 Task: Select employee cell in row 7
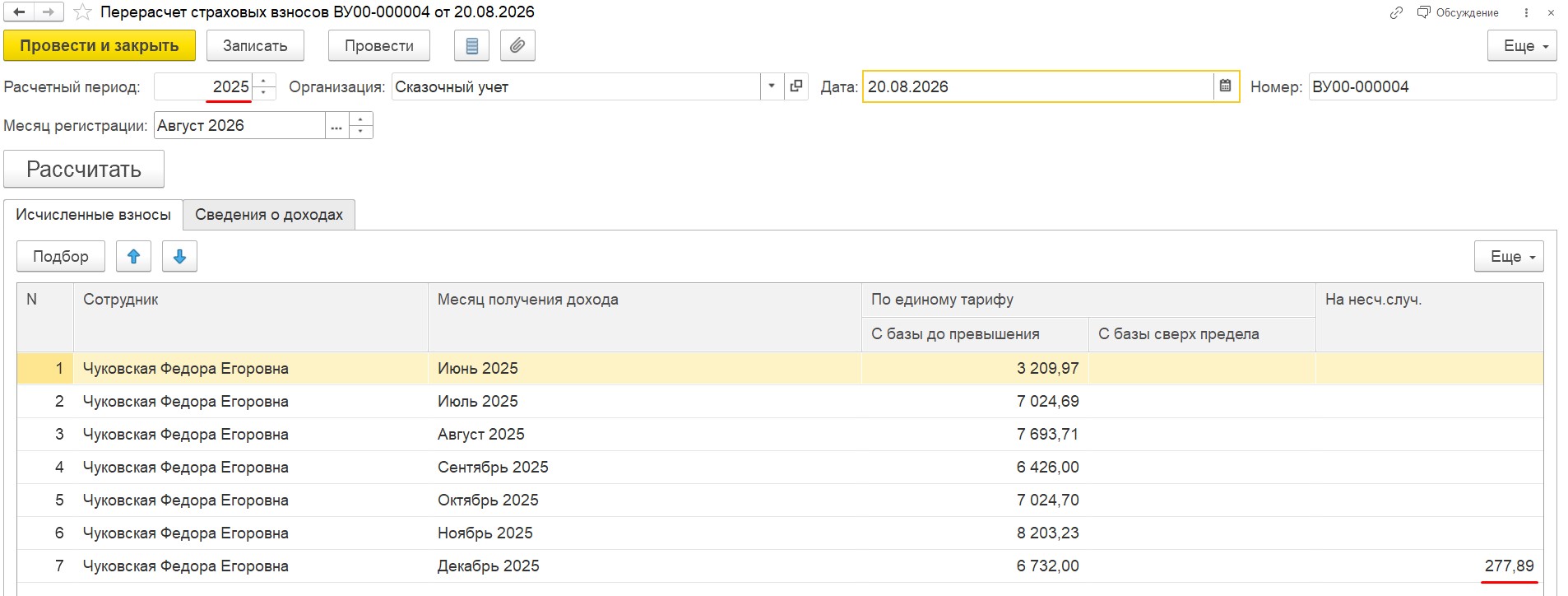click(251, 566)
